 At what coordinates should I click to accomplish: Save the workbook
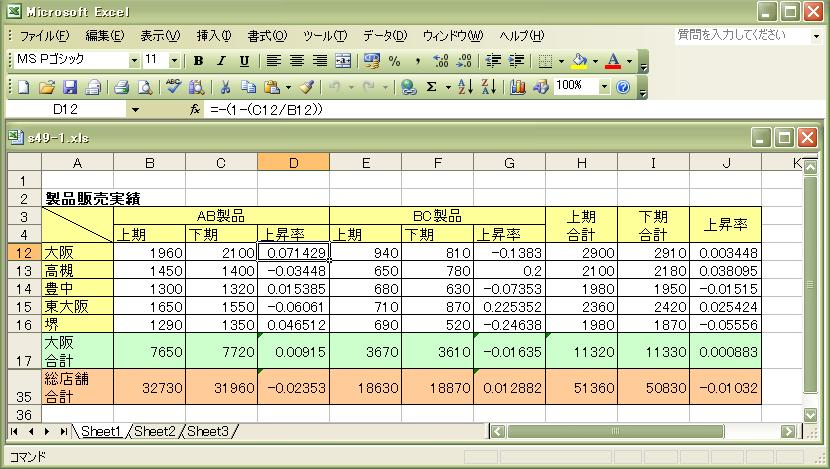tap(70, 87)
